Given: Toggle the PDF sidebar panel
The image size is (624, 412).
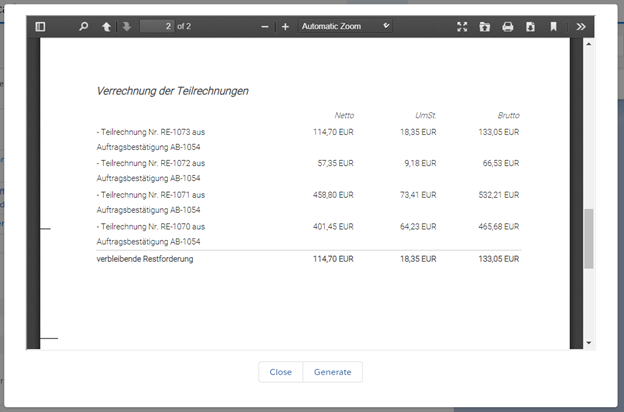Looking at the screenshot, I should tap(40, 26).
